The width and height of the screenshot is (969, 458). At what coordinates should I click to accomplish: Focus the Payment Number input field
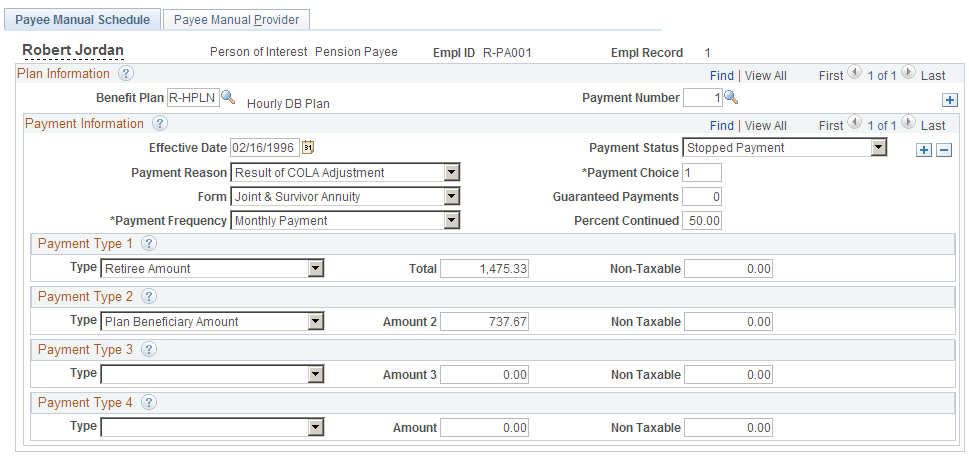(703, 98)
